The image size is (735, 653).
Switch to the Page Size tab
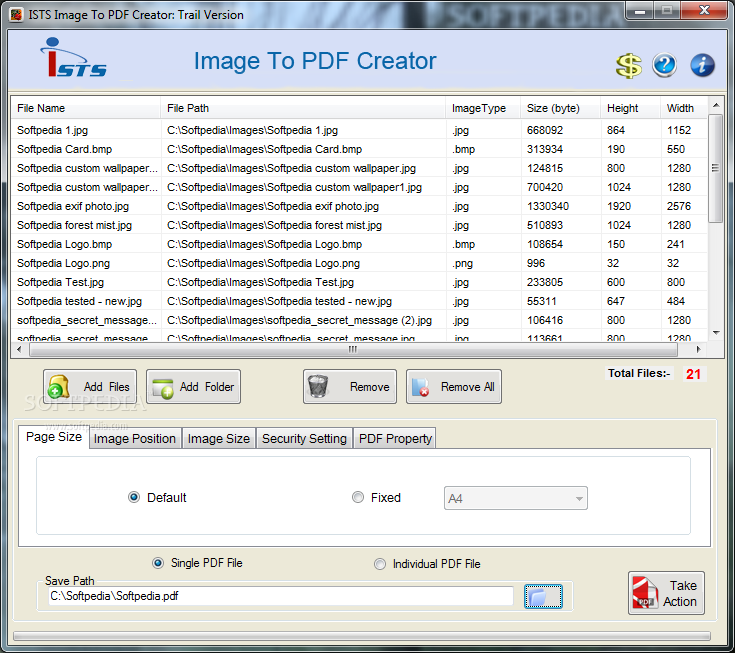[x=54, y=437]
